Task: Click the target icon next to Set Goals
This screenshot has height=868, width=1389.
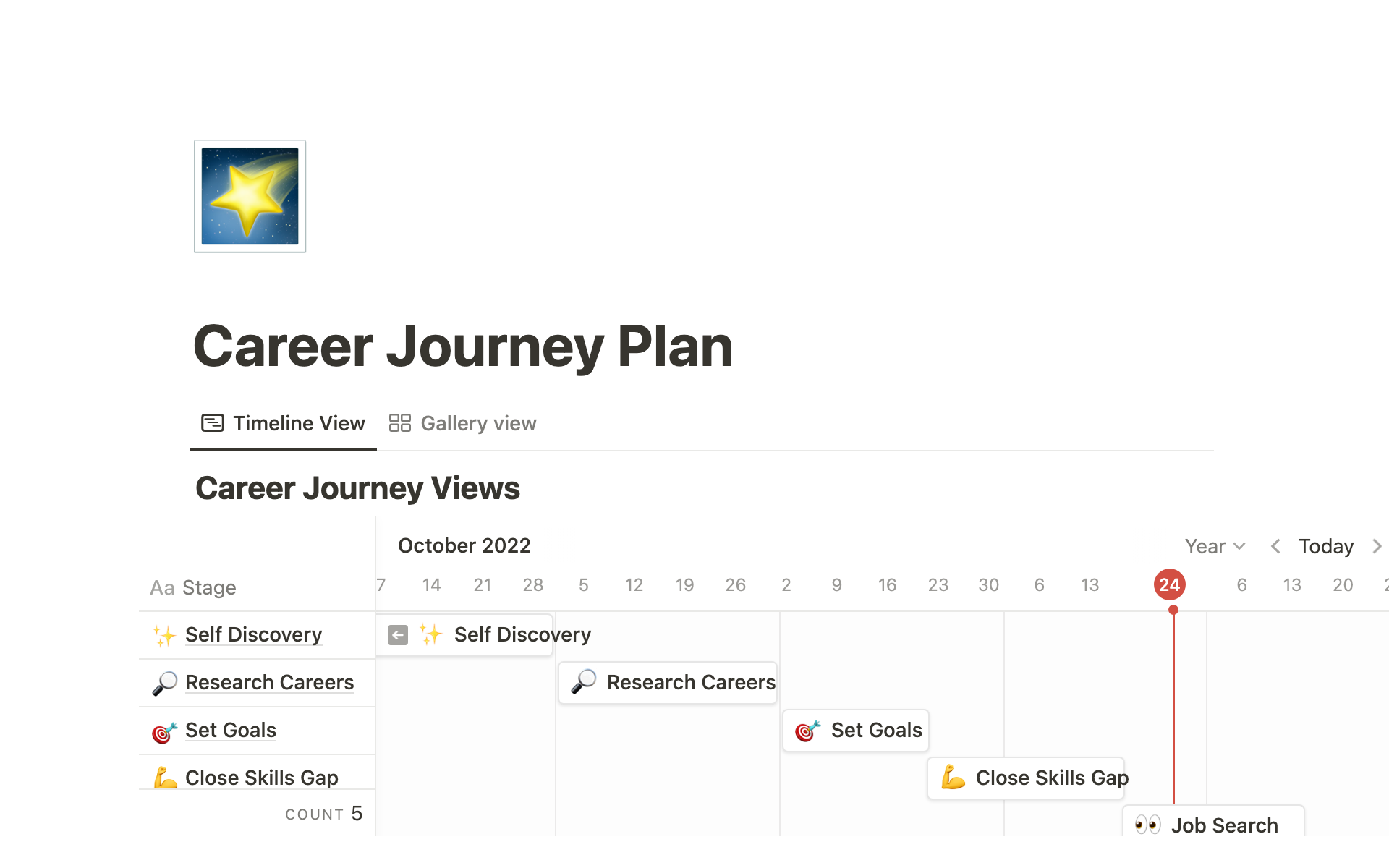Action: point(164,731)
